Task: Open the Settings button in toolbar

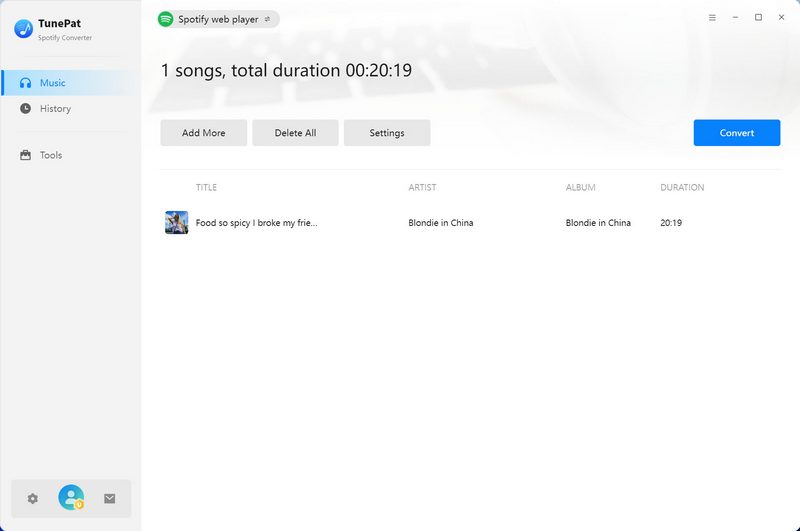Action: coord(387,133)
